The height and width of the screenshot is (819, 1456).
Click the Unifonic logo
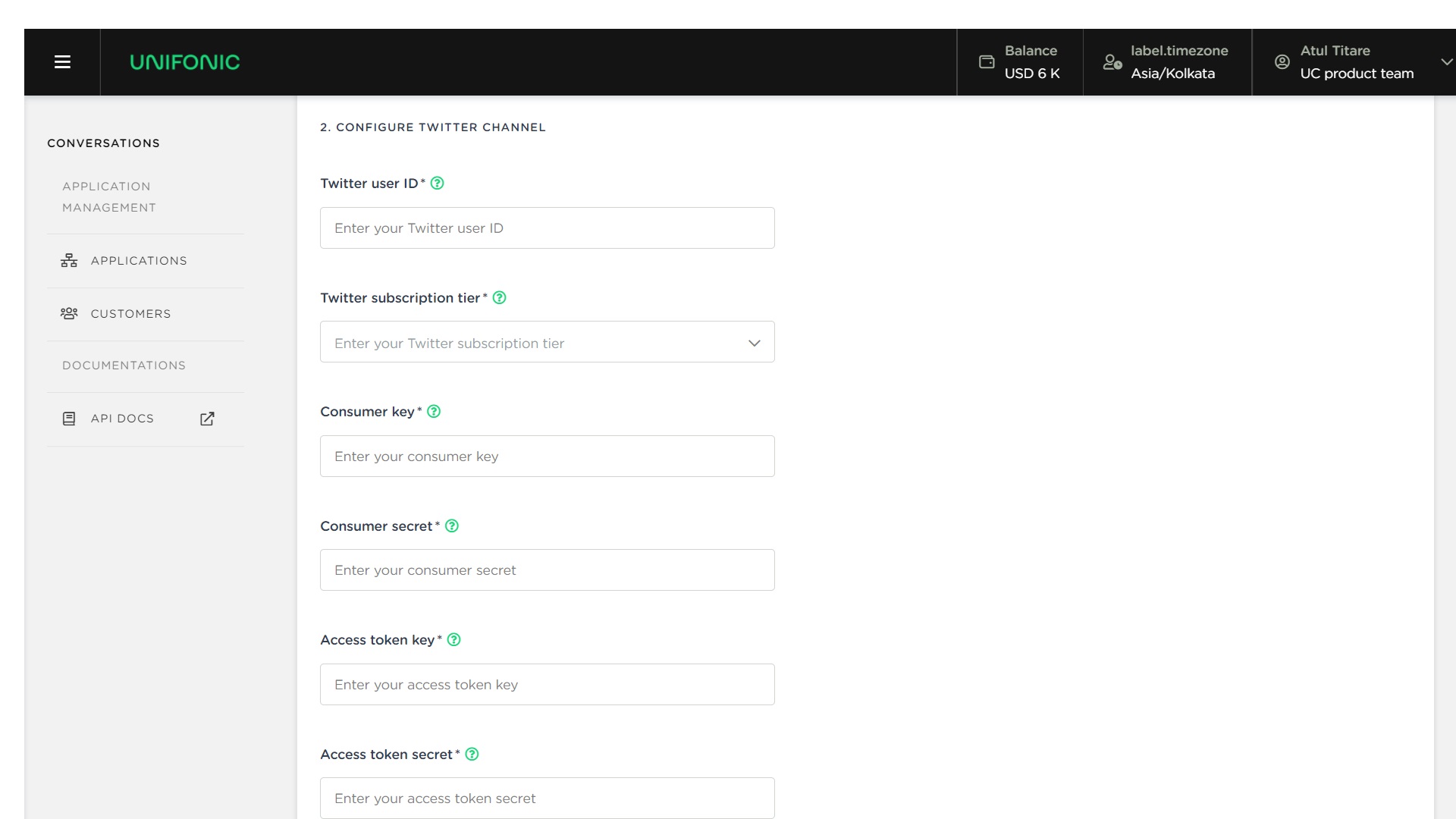pyautogui.click(x=184, y=62)
